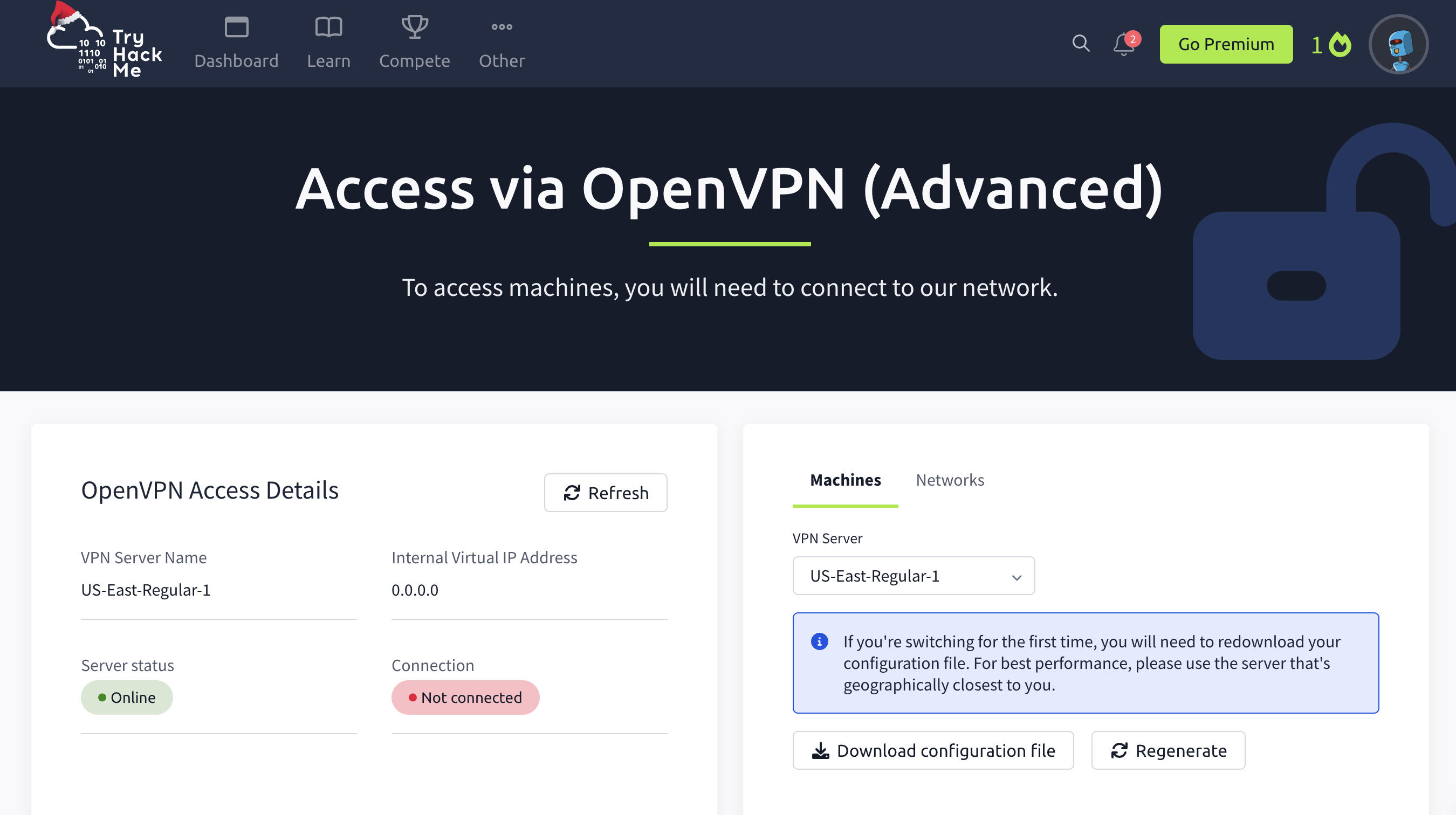Open the search magnifier icon
Viewport: 1456px width, 815px height.
tap(1081, 43)
